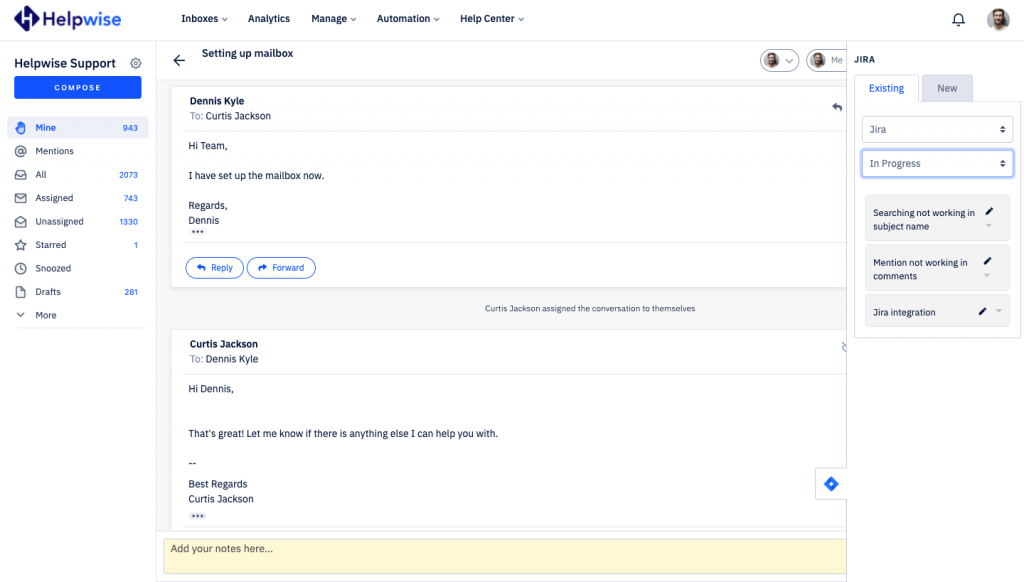
Task: Open the assignee avatar dropdown
Action: tap(779, 61)
